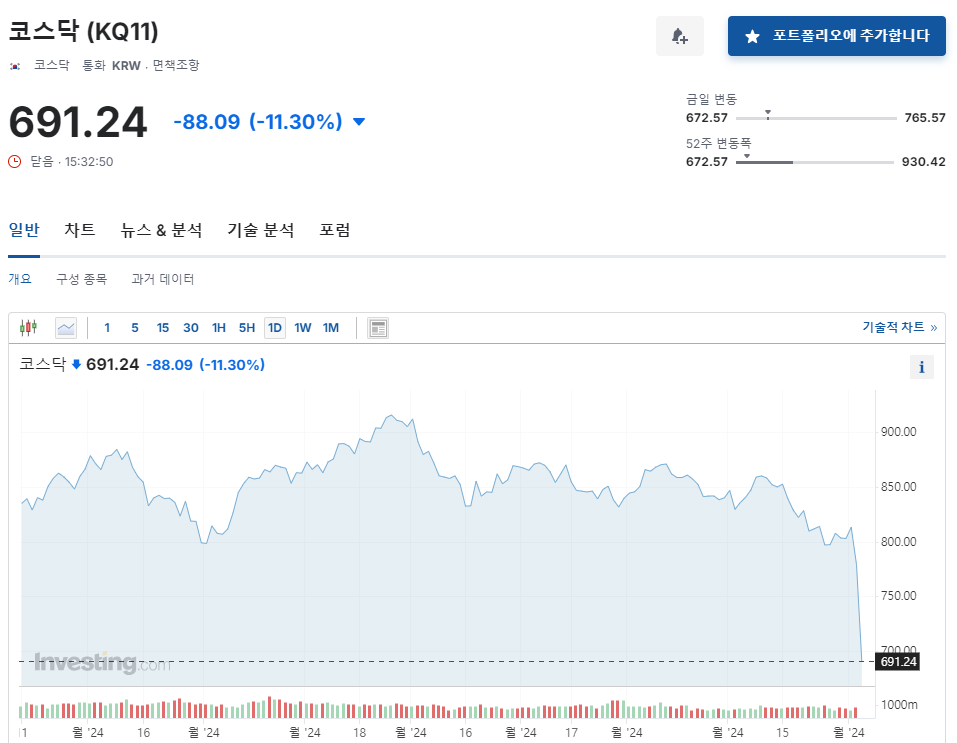Viewport: 957px width, 743px height.
Task: Set chart interval to 1 minute
Action: click(x=107, y=328)
